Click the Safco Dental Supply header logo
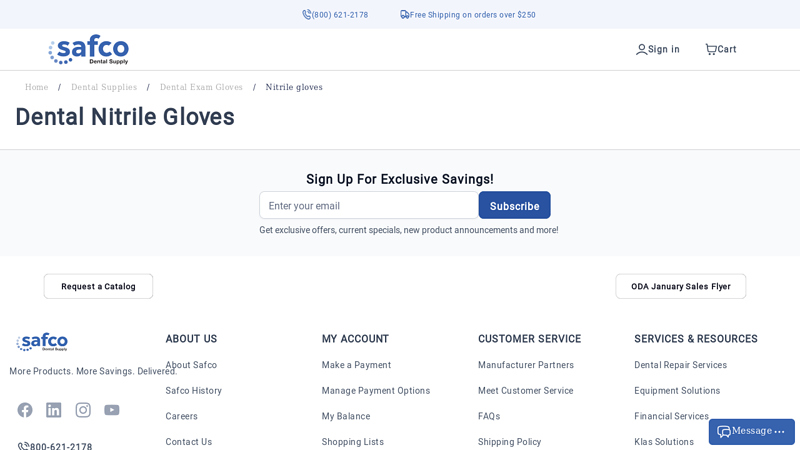 click(x=89, y=49)
